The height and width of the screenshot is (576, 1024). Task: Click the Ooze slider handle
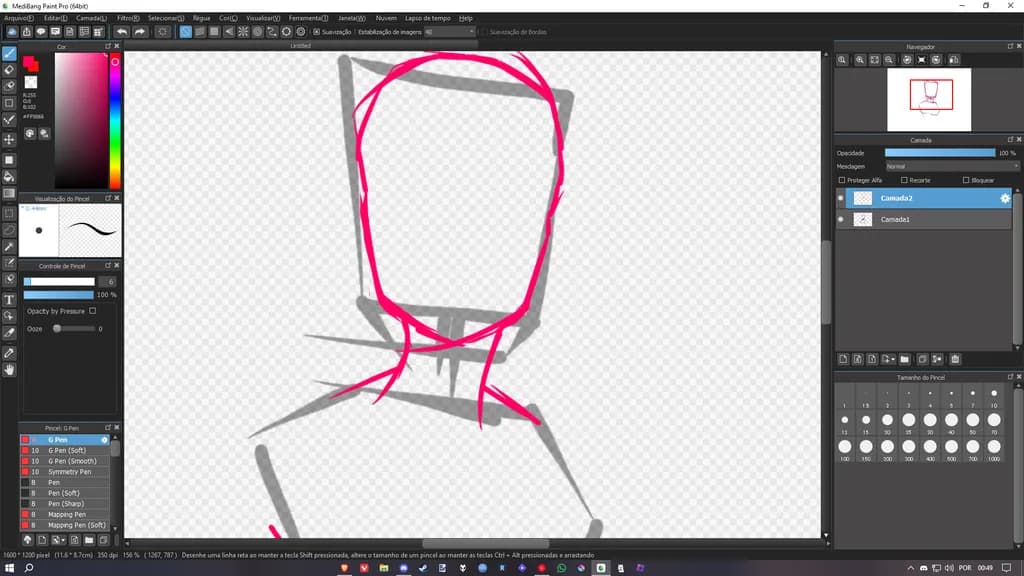click(57, 328)
